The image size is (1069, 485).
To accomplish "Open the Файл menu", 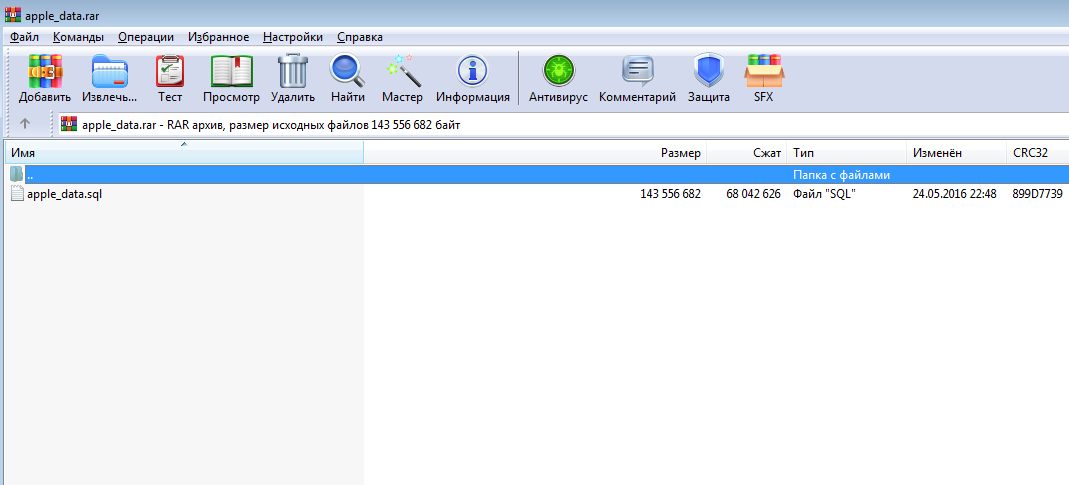I will point(25,37).
